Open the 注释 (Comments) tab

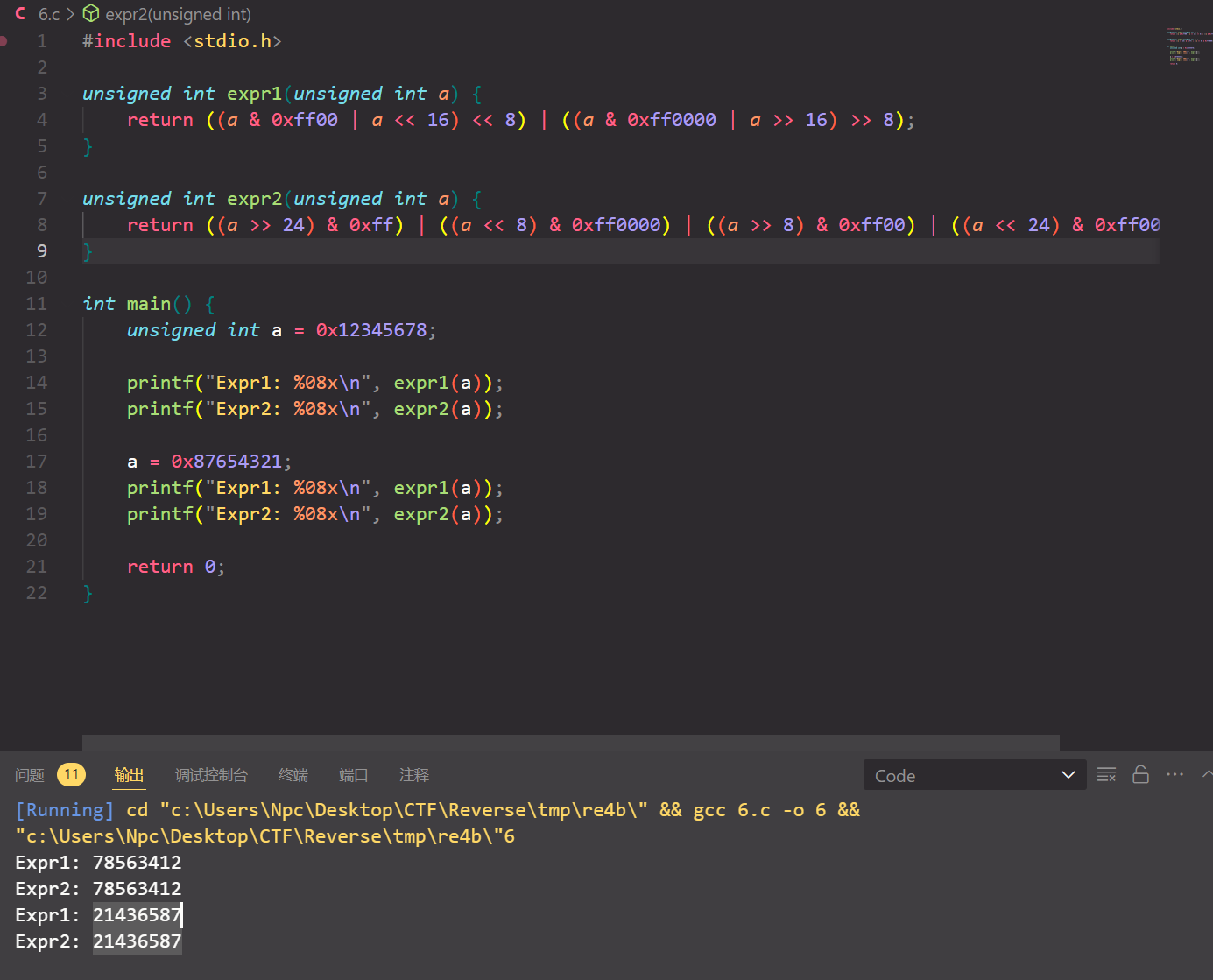click(413, 775)
